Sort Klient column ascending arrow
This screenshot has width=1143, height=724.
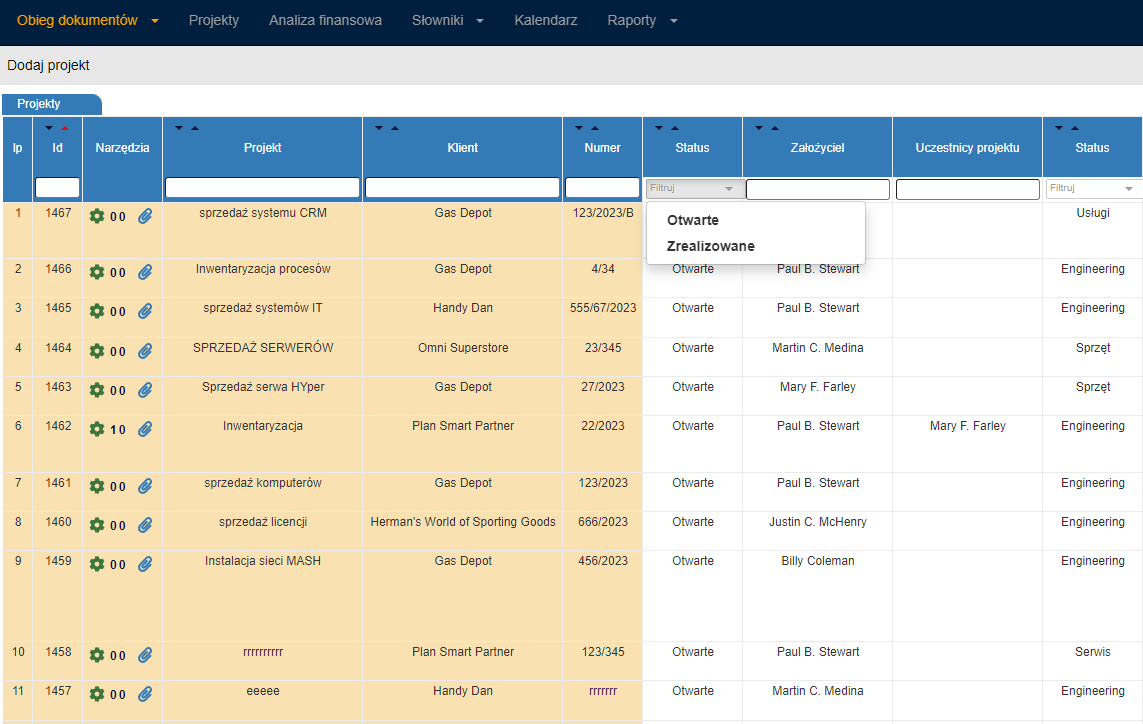click(395, 128)
